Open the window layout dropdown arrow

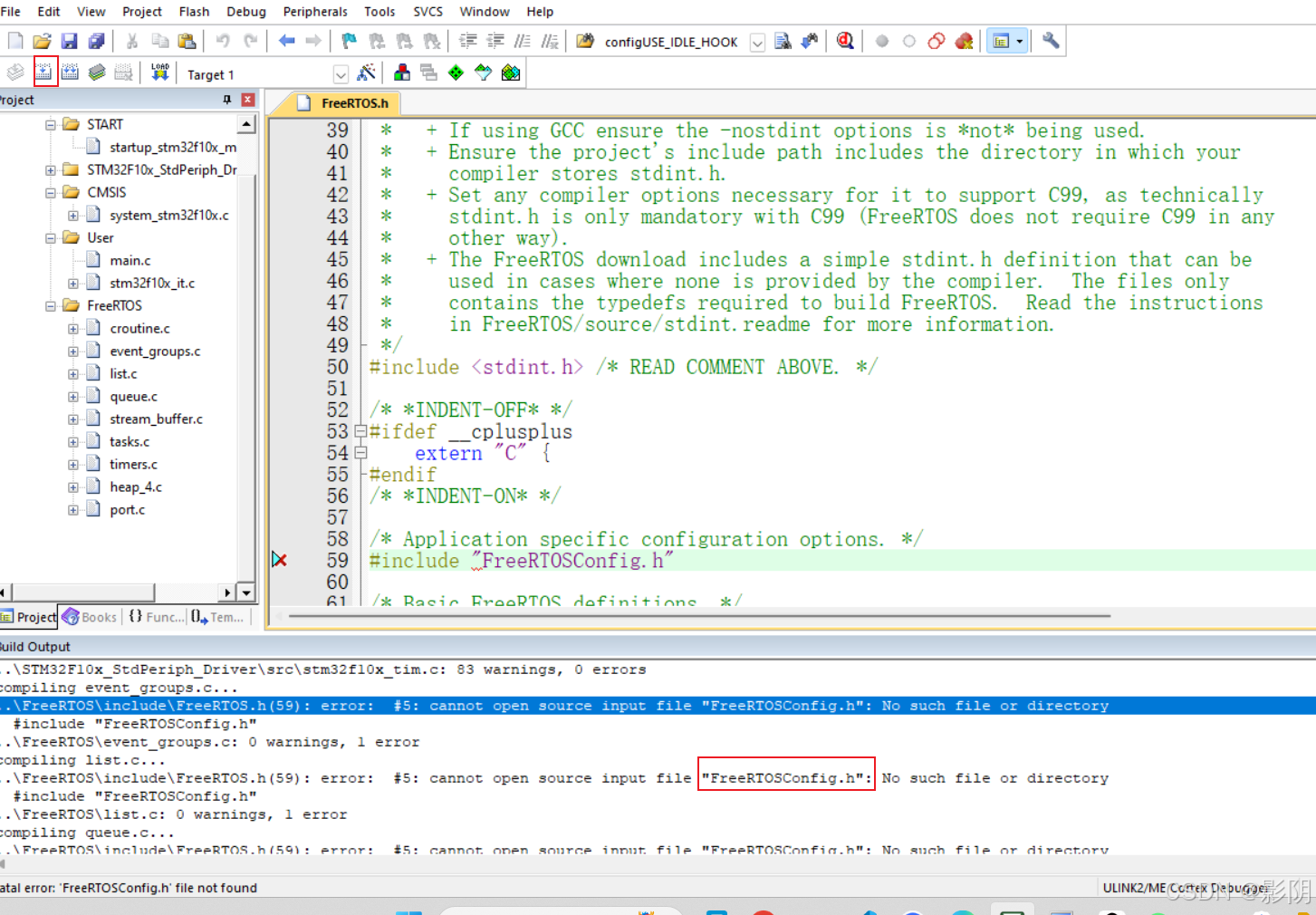click(1020, 41)
